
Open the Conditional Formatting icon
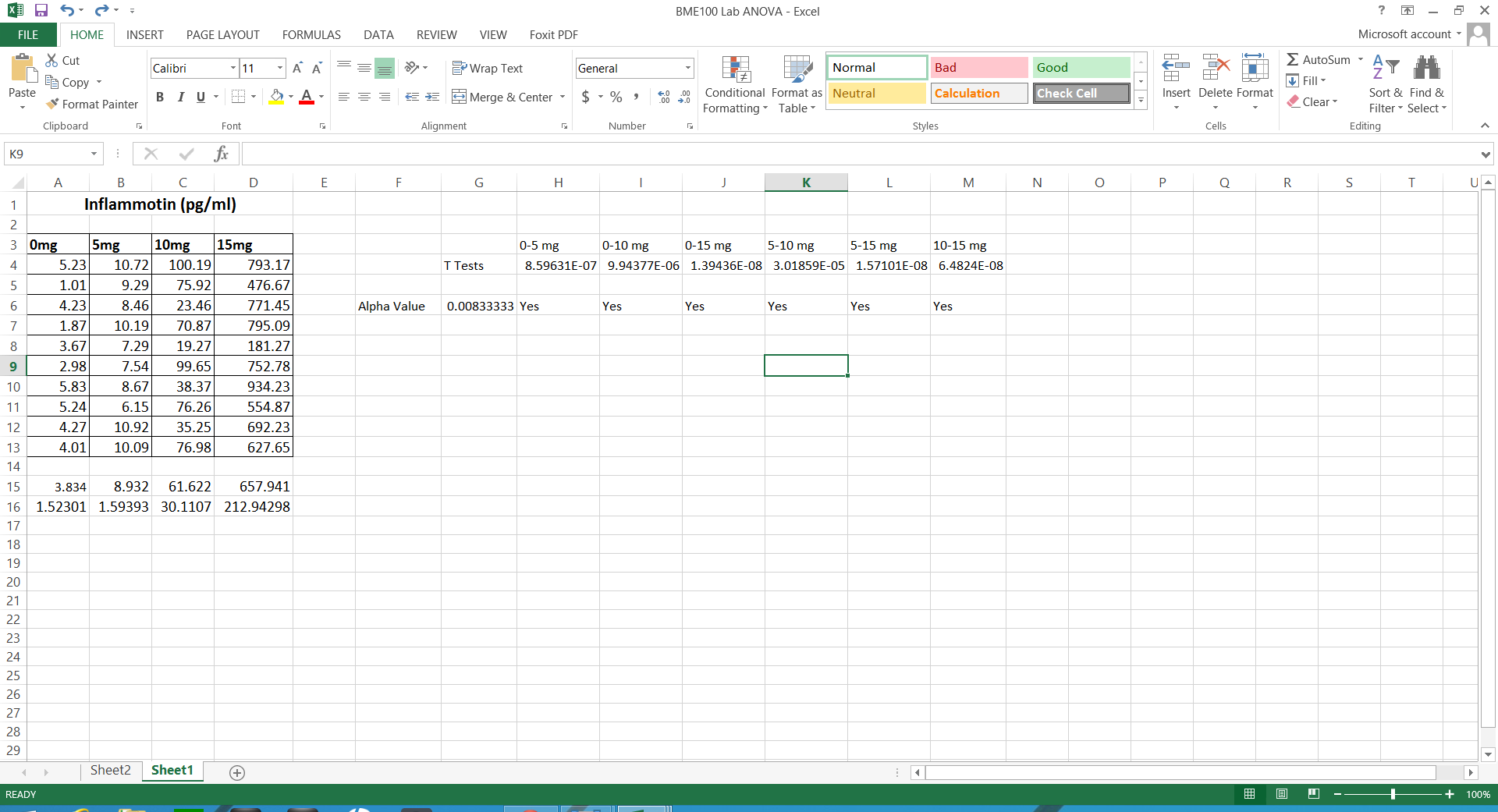pos(735,70)
